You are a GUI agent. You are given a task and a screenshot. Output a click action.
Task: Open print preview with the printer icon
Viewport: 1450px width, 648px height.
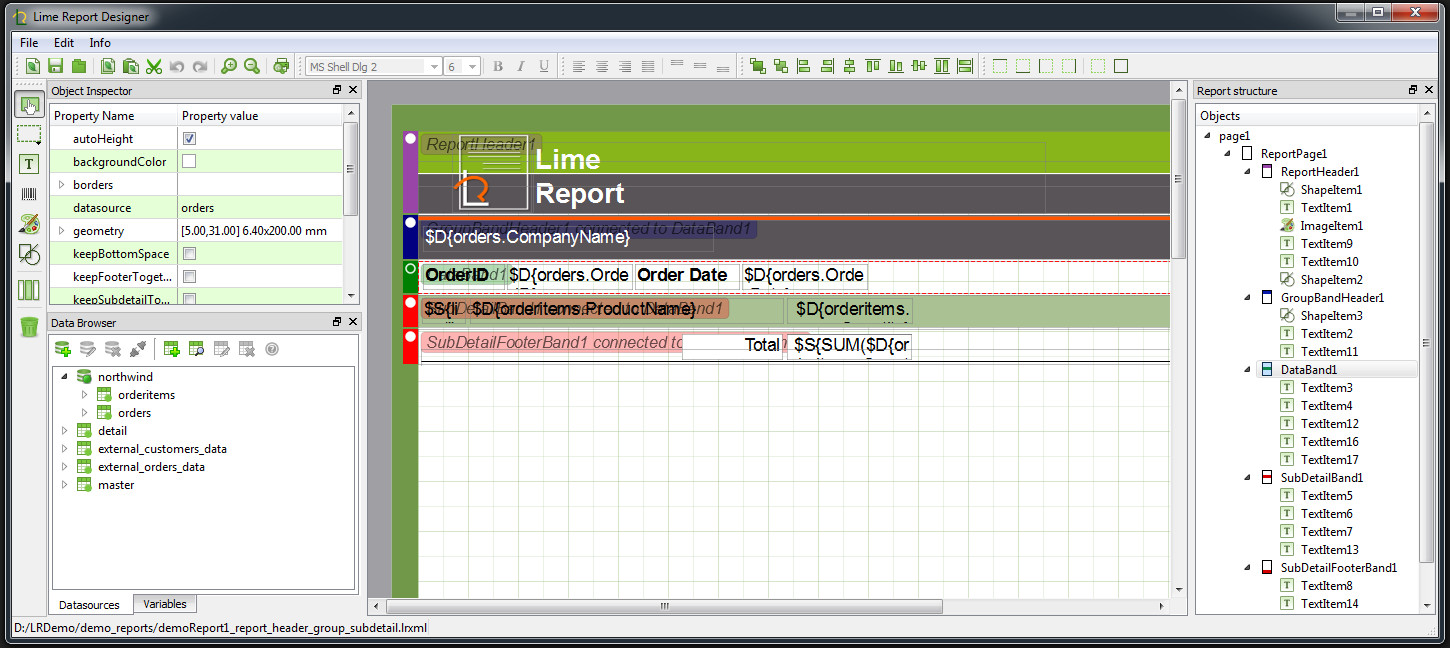point(281,66)
